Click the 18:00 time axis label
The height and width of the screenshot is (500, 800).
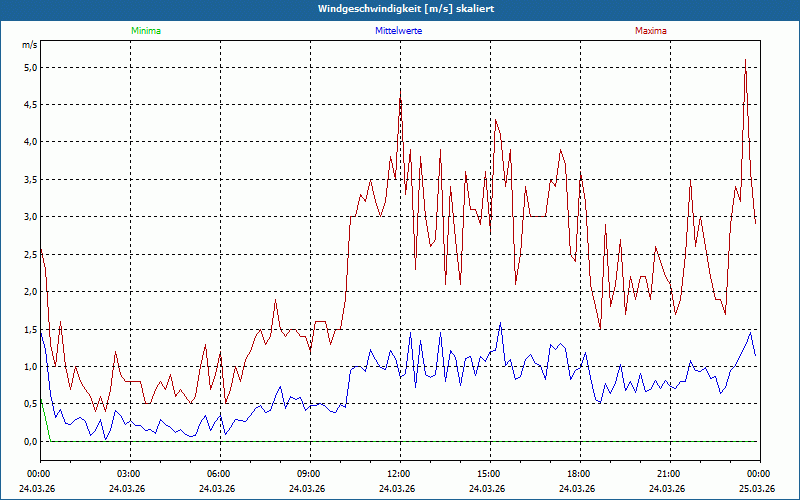[579, 474]
